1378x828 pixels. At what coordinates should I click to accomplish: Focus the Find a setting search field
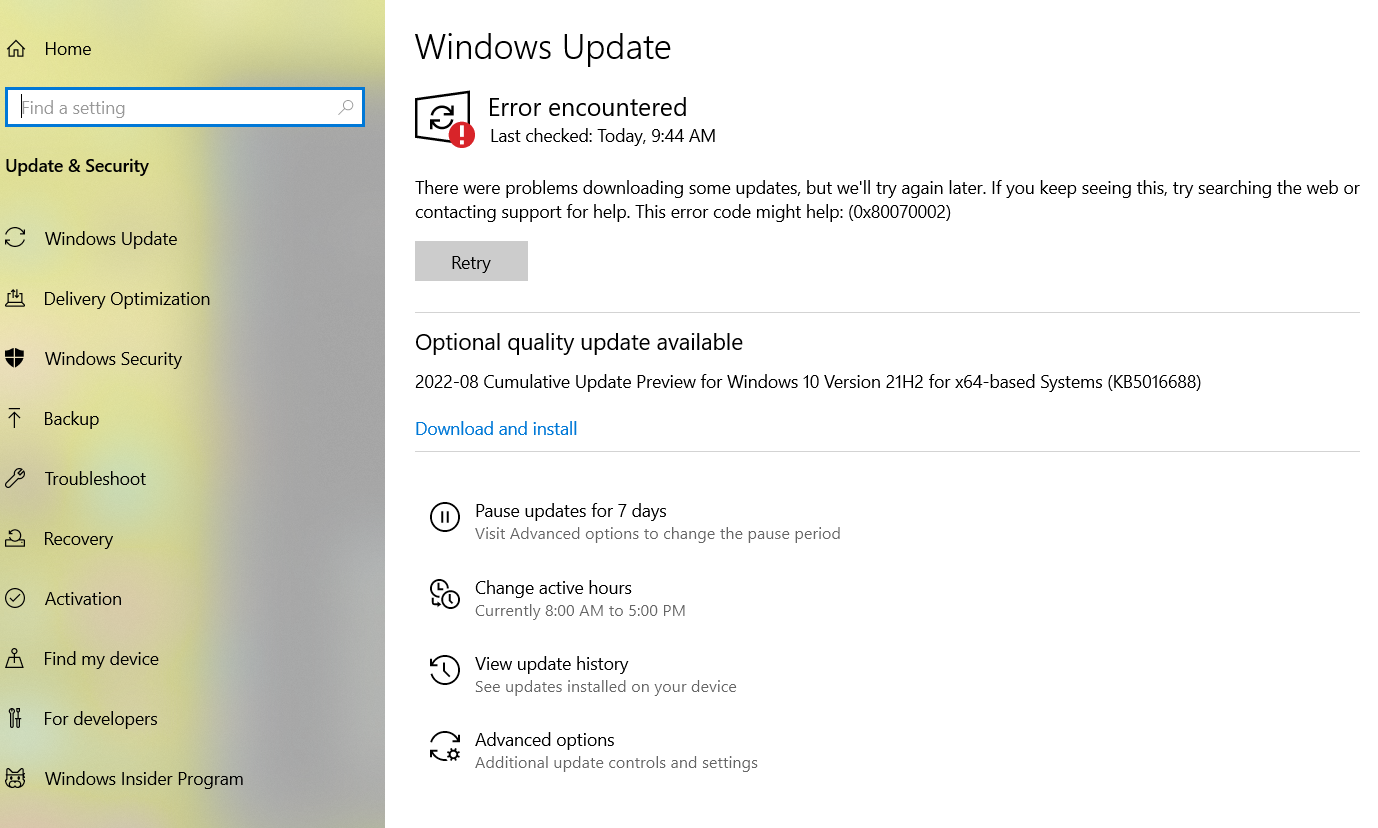point(185,107)
